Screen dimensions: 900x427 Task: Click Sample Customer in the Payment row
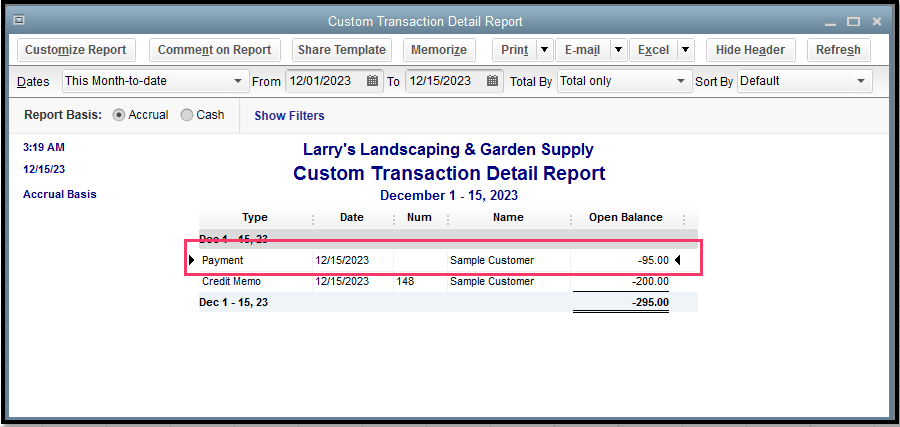pyautogui.click(x=492, y=261)
